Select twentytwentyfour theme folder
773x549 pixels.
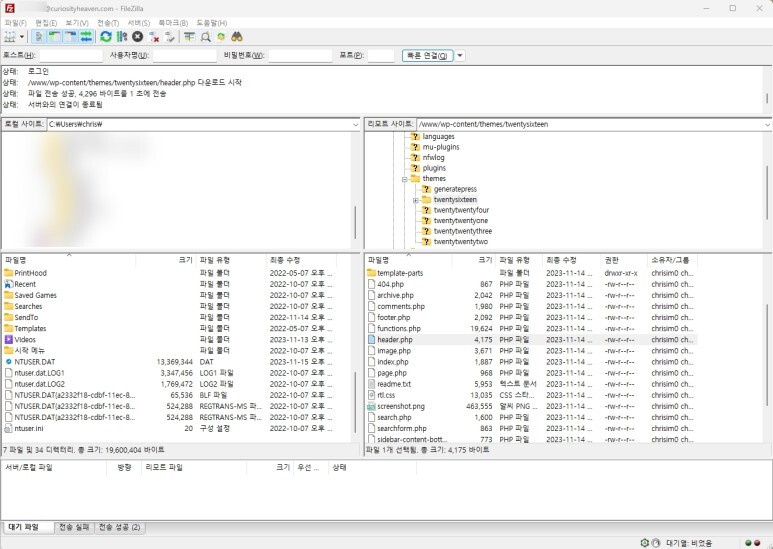coord(461,210)
